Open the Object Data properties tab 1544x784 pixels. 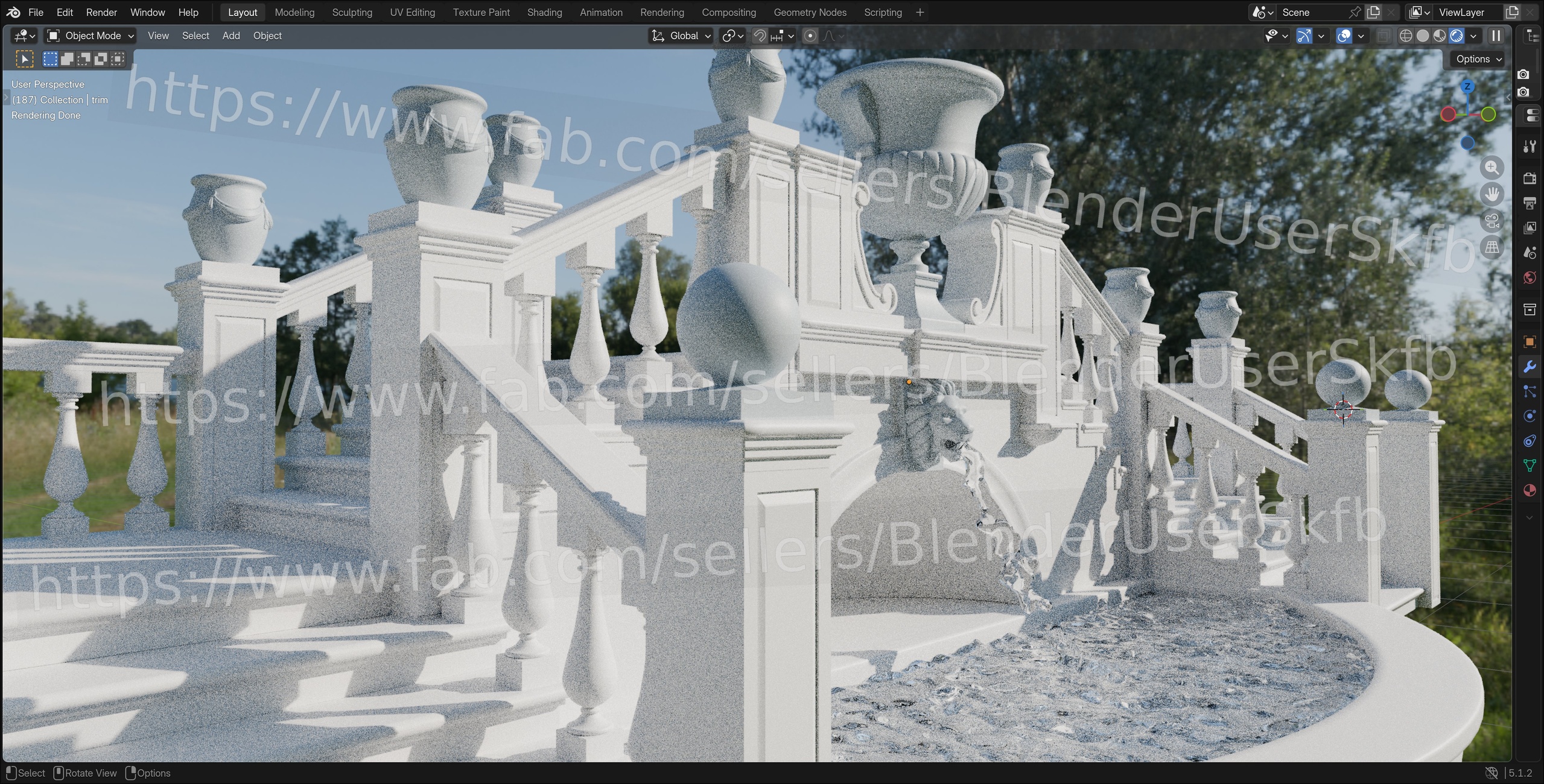1529,466
